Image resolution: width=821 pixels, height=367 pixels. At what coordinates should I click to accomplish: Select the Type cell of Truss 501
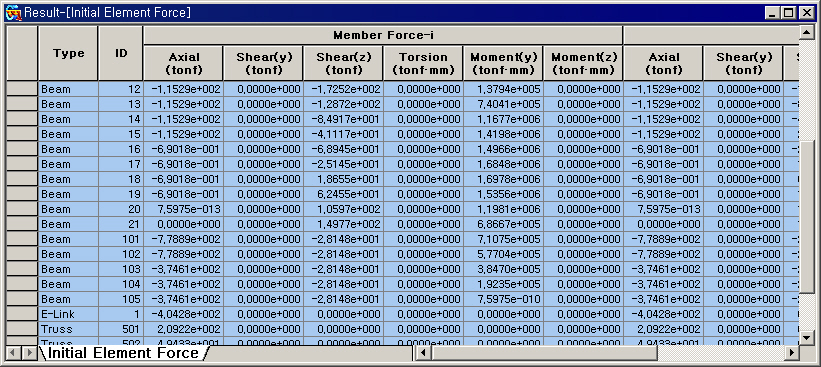(x=68, y=329)
